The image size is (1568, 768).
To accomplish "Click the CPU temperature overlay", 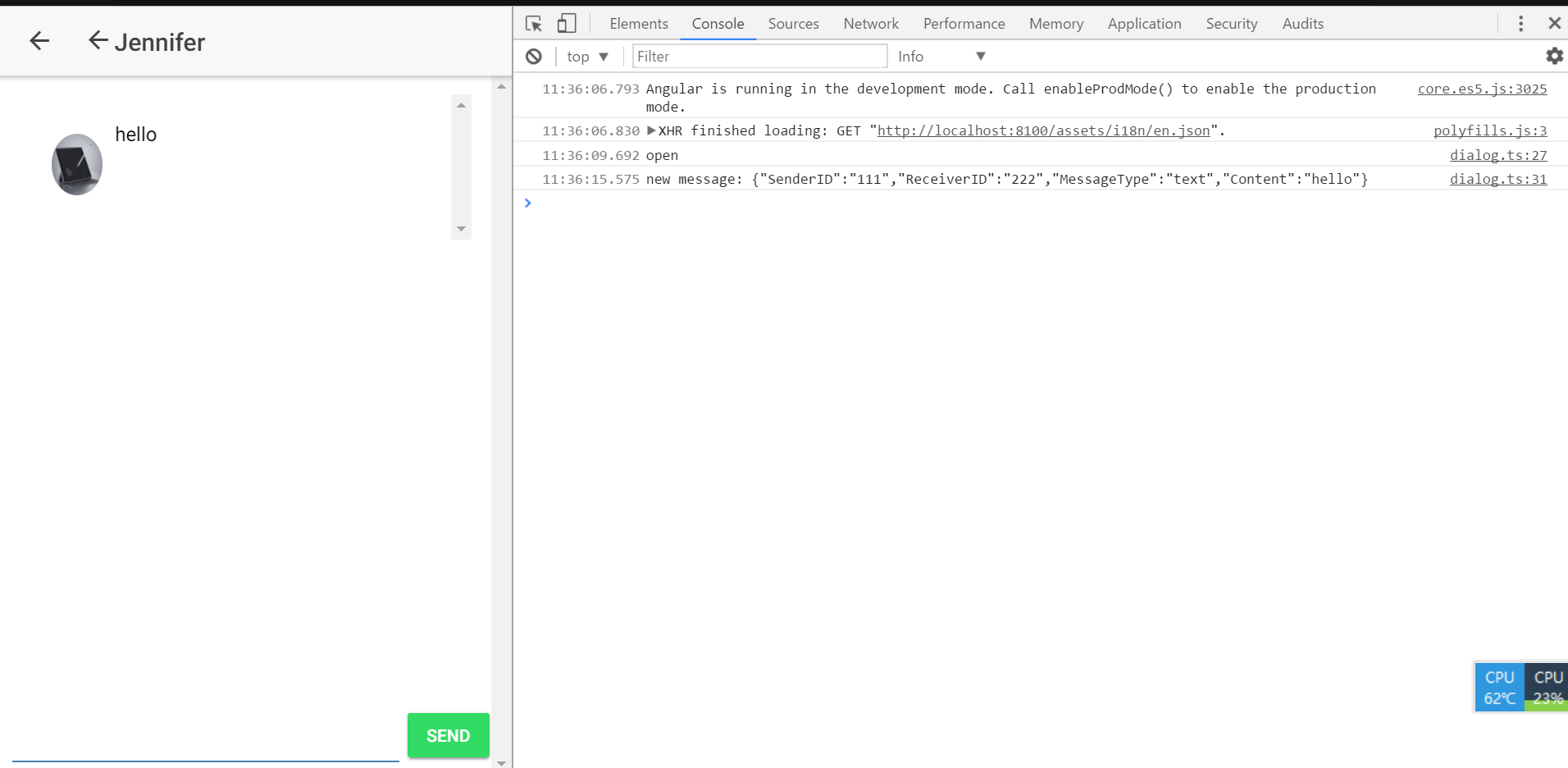I will coord(1499,687).
